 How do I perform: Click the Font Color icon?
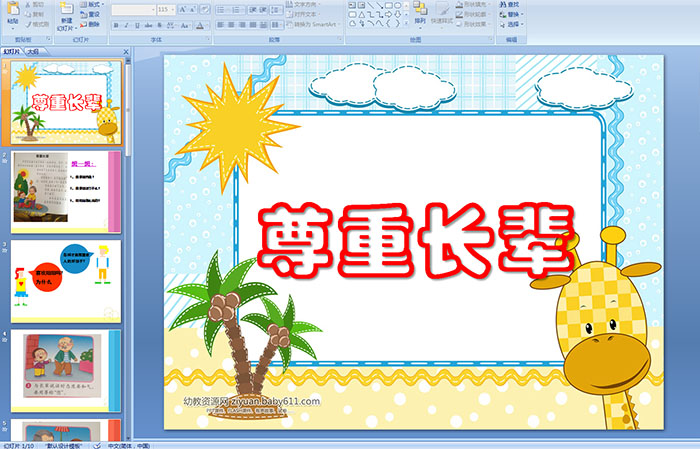[201, 24]
